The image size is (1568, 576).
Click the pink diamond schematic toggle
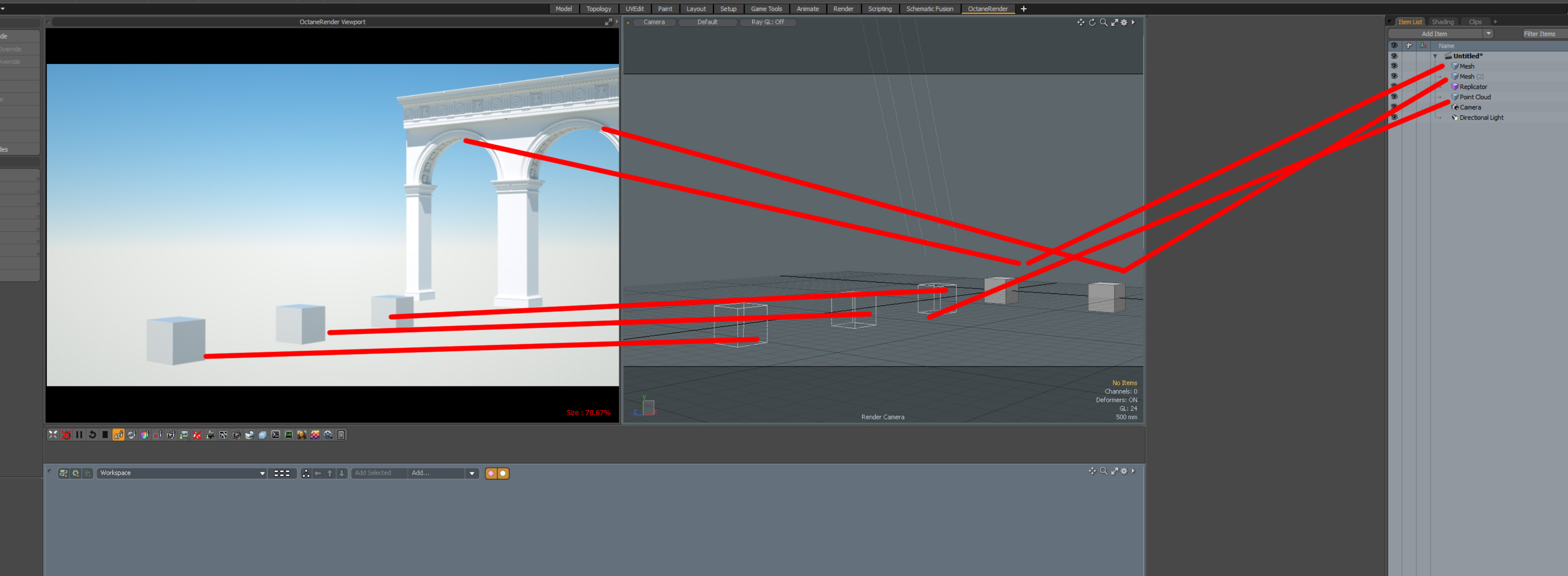tap(490, 473)
